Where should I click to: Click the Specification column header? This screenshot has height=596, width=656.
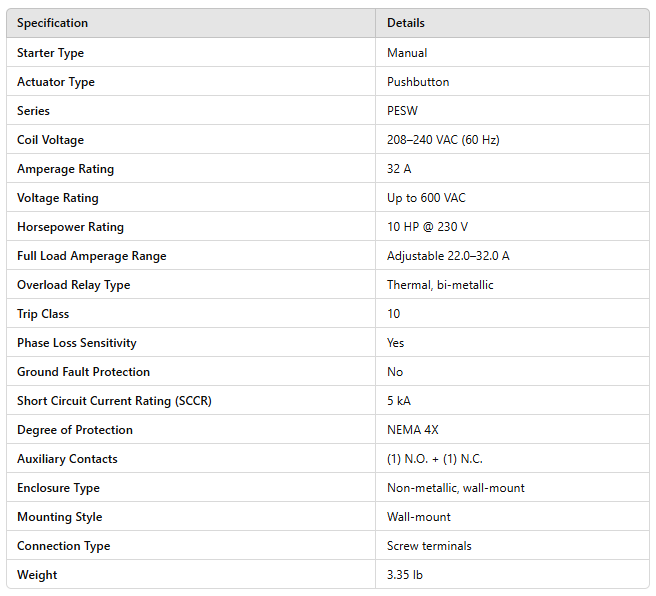click(x=52, y=23)
